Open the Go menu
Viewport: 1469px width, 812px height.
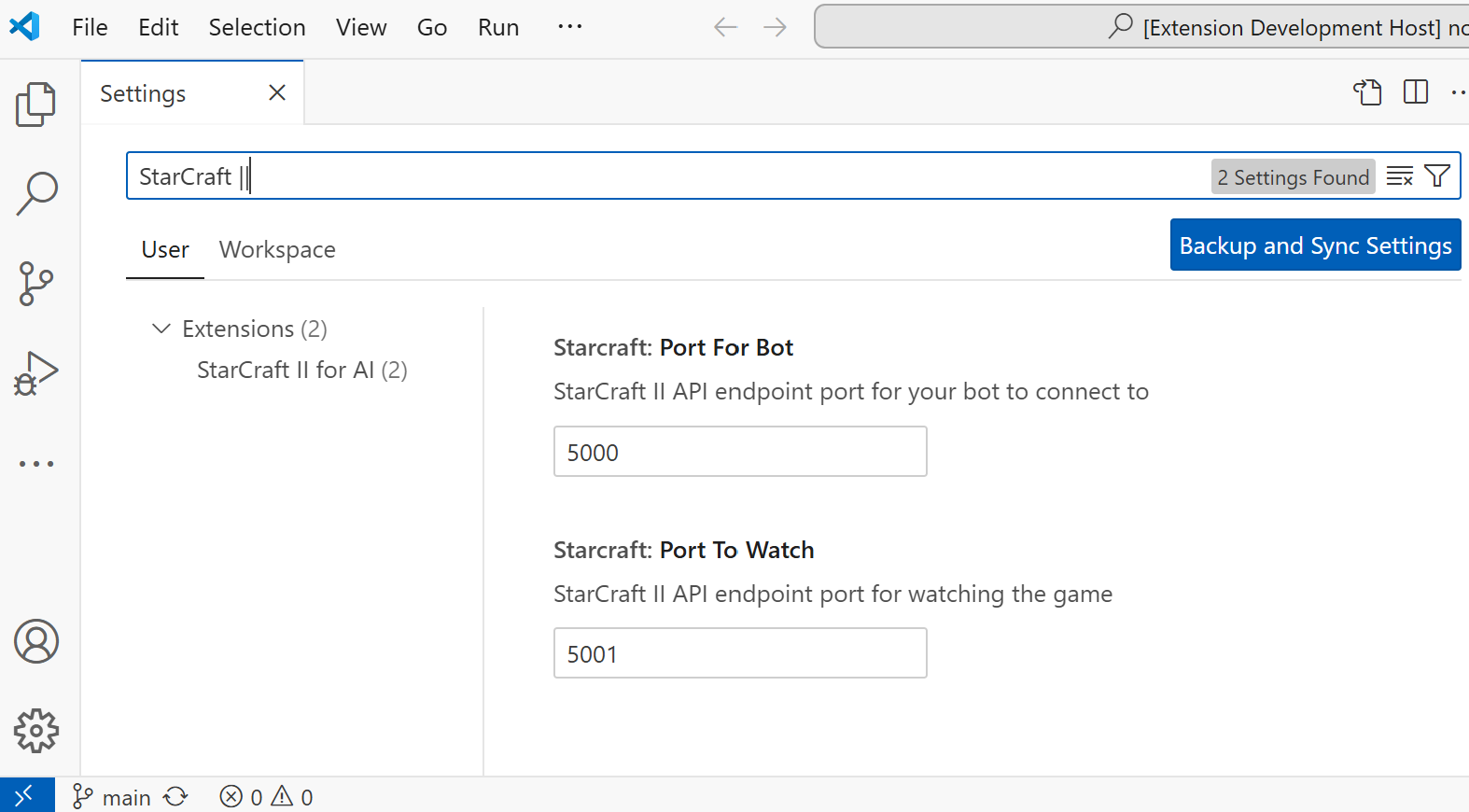(x=432, y=27)
